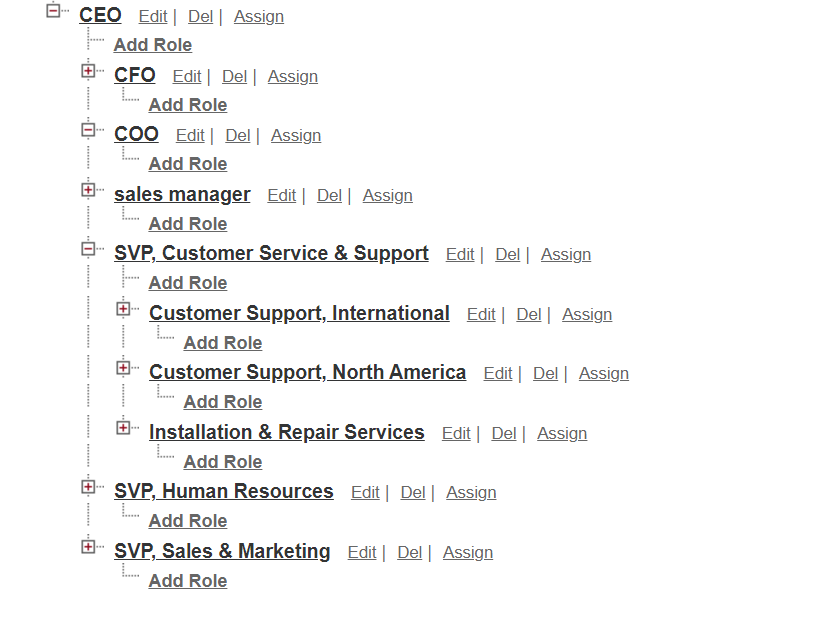Add Role directly under CEO
Viewport: 819px width, 620px height.
[152, 45]
